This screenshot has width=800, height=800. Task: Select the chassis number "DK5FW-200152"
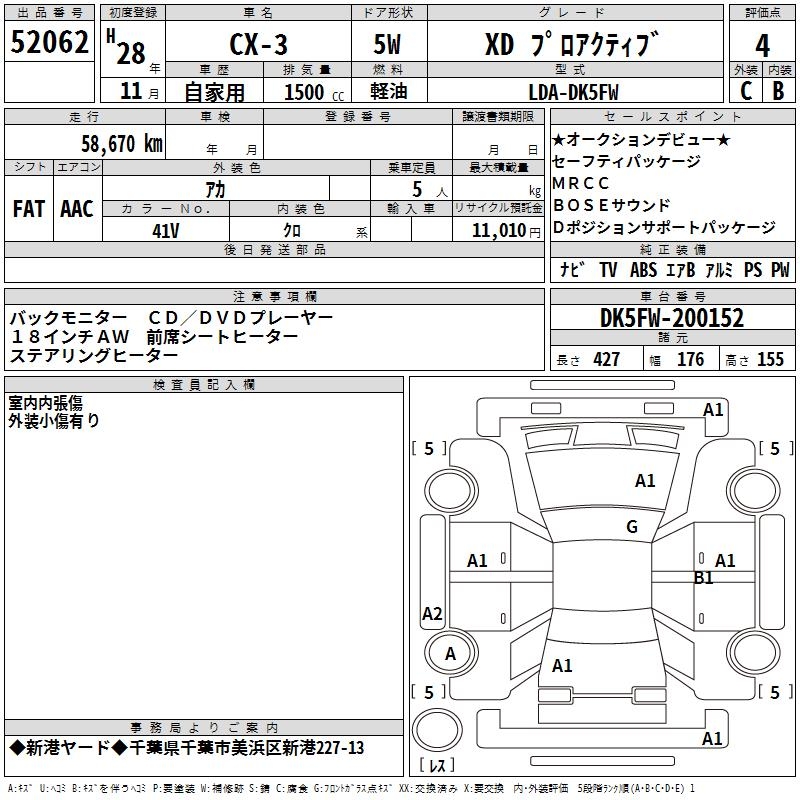(x=672, y=318)
